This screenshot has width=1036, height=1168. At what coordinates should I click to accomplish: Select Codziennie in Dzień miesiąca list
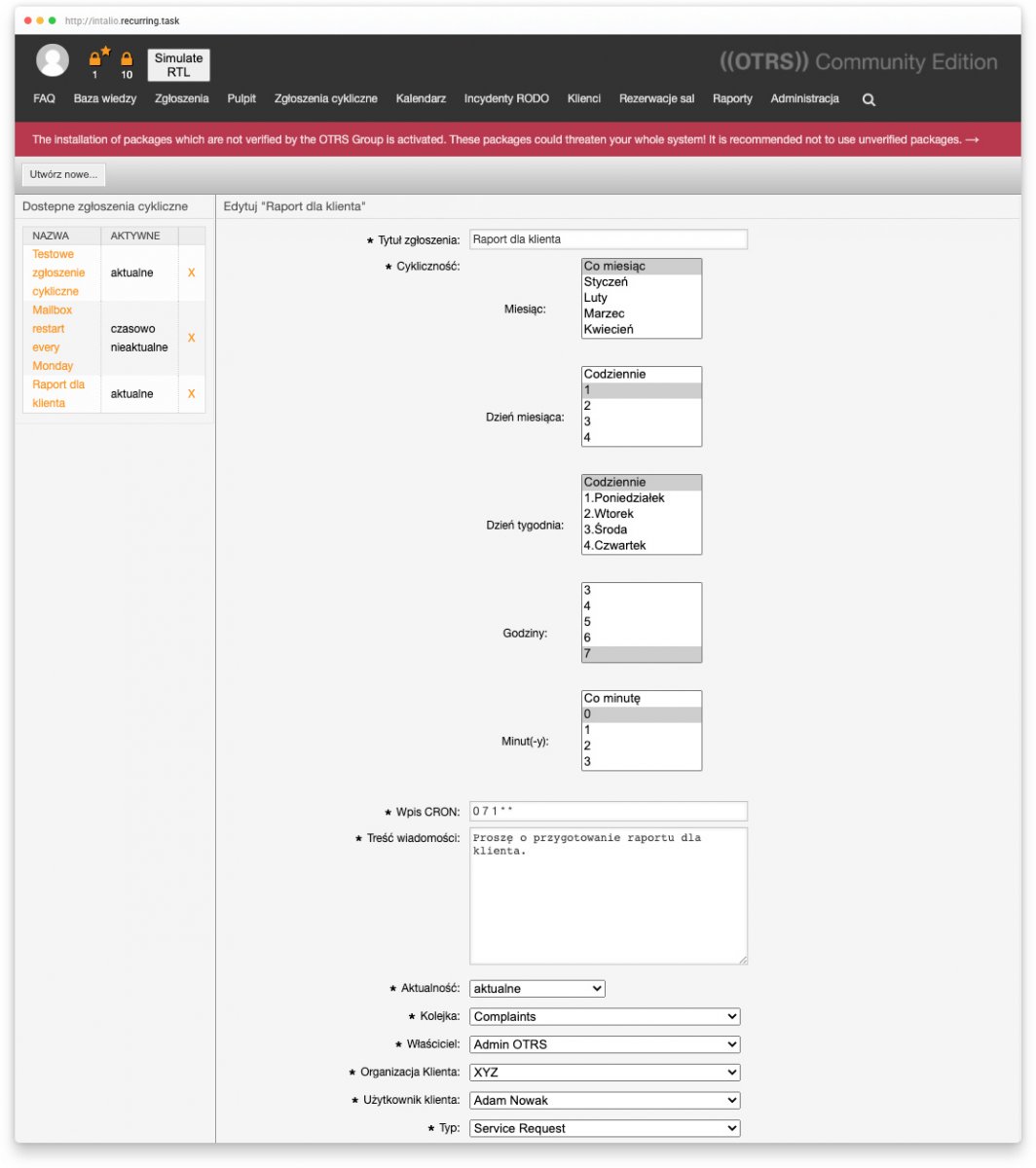642,375
